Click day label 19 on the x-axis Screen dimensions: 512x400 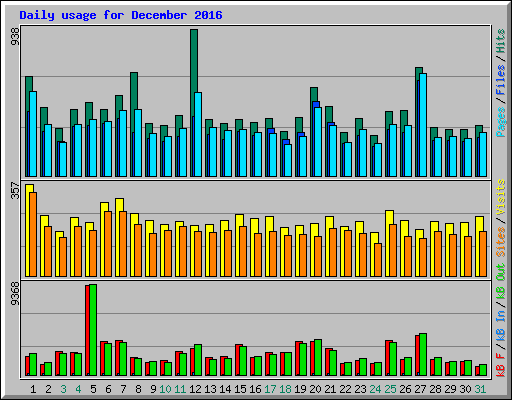(300, 389)
